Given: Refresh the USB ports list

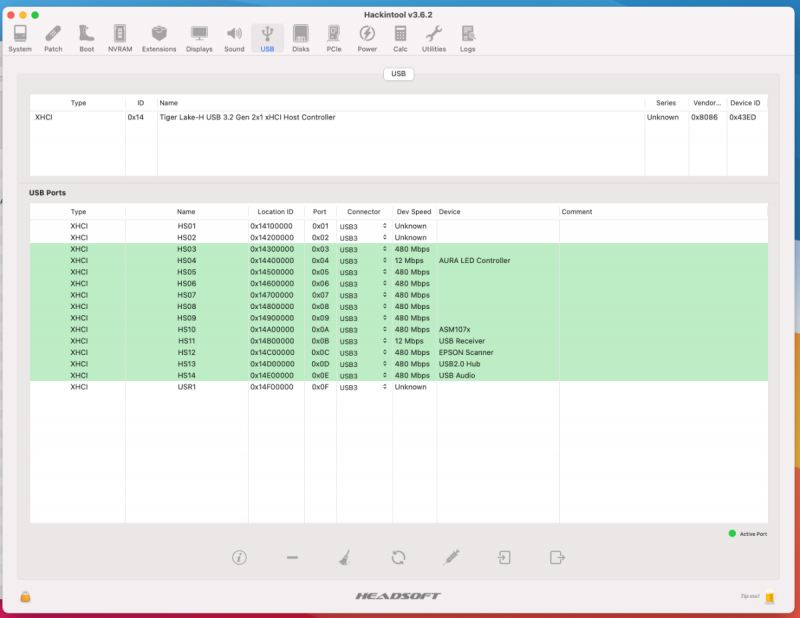Looking at the screenshot, I should click(x=398, y=557).
